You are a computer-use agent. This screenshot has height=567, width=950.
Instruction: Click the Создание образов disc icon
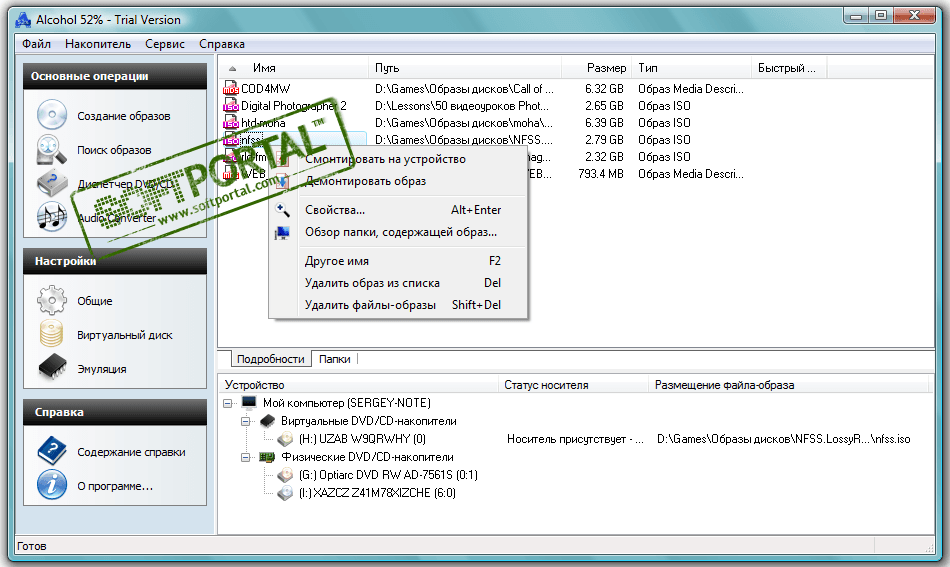pyautogui.click(x=52, y=116)
